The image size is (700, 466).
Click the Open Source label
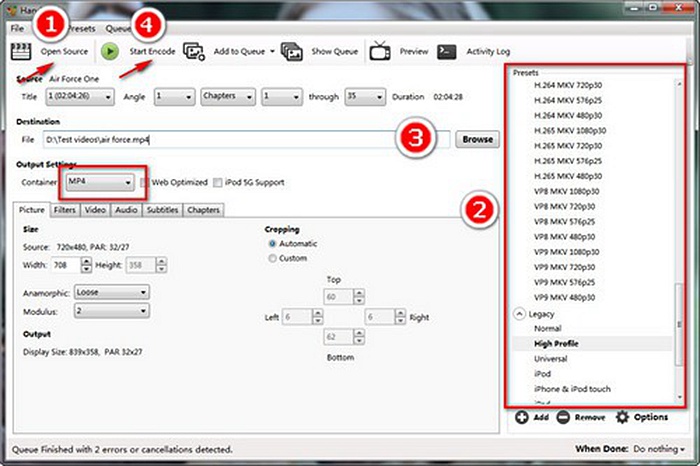(64, 51)
